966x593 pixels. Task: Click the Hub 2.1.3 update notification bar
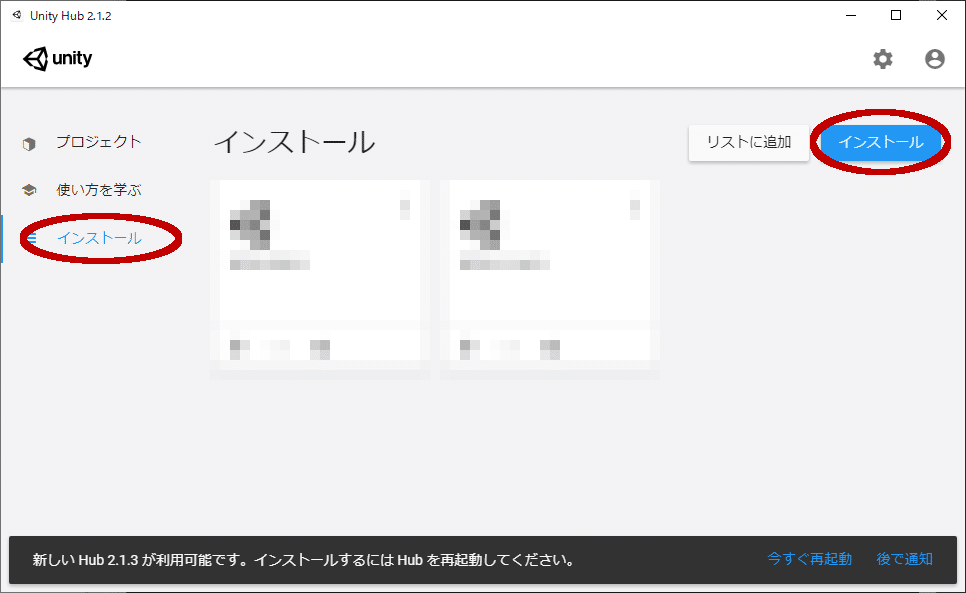coord(300,560)
